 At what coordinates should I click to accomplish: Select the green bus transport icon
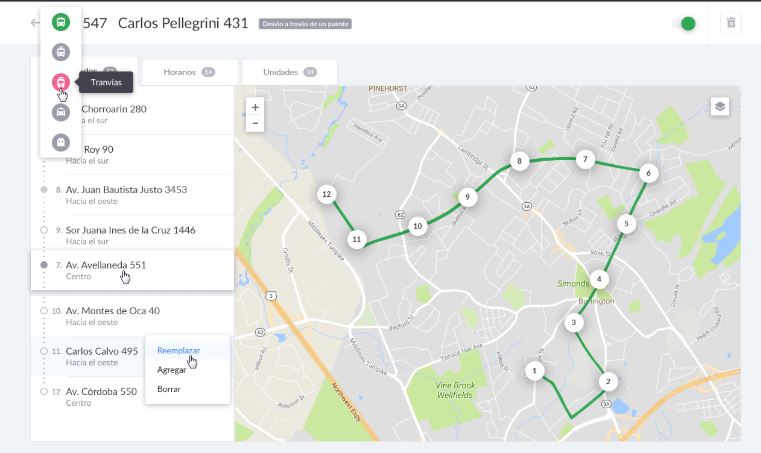point(61,22)
